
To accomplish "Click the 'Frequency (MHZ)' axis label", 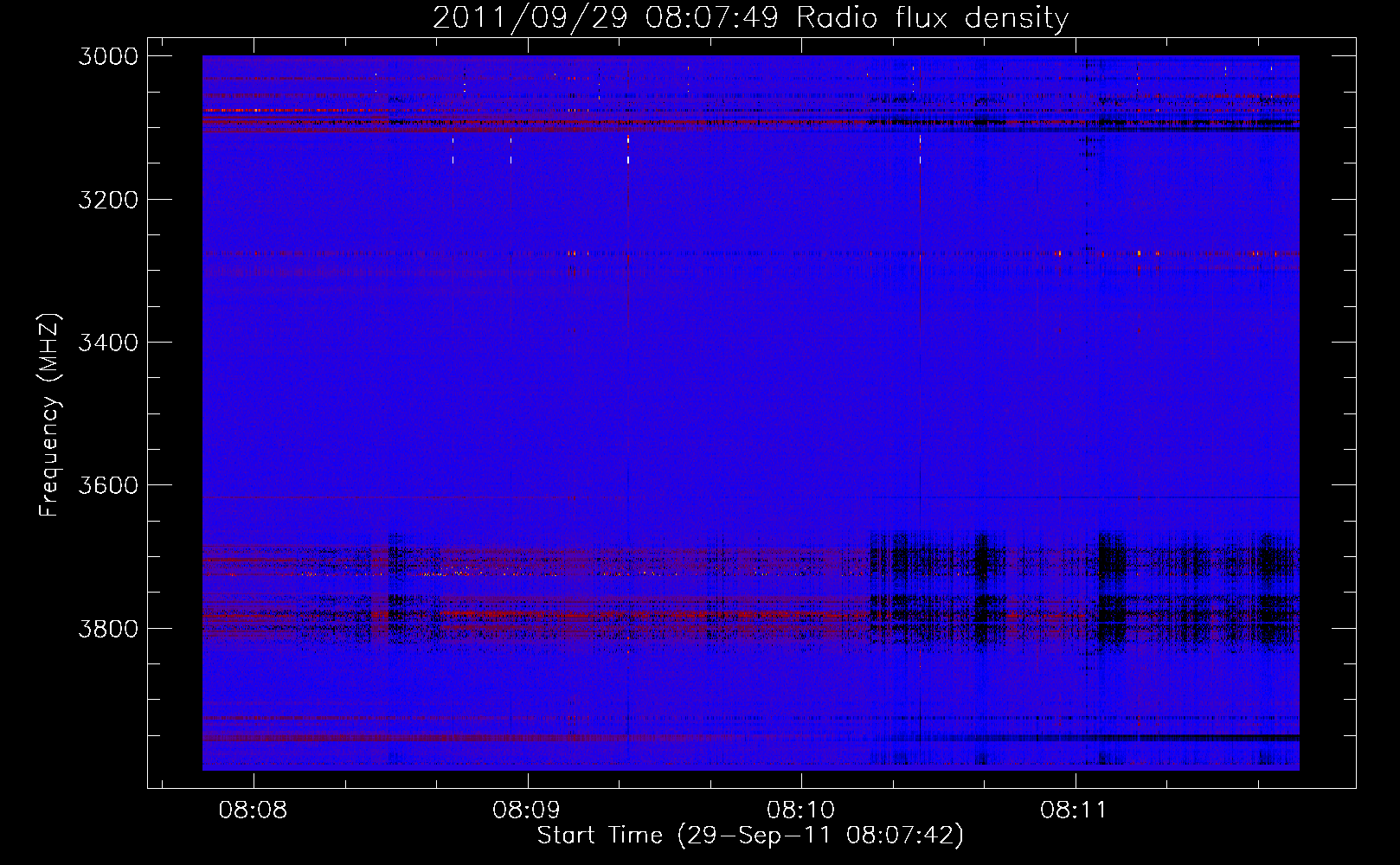I will [49, 415].
